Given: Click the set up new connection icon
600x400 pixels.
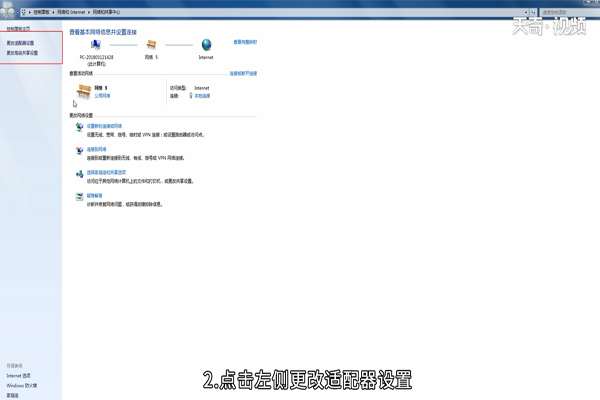Looking at the screenshot, I should point(79,127).
